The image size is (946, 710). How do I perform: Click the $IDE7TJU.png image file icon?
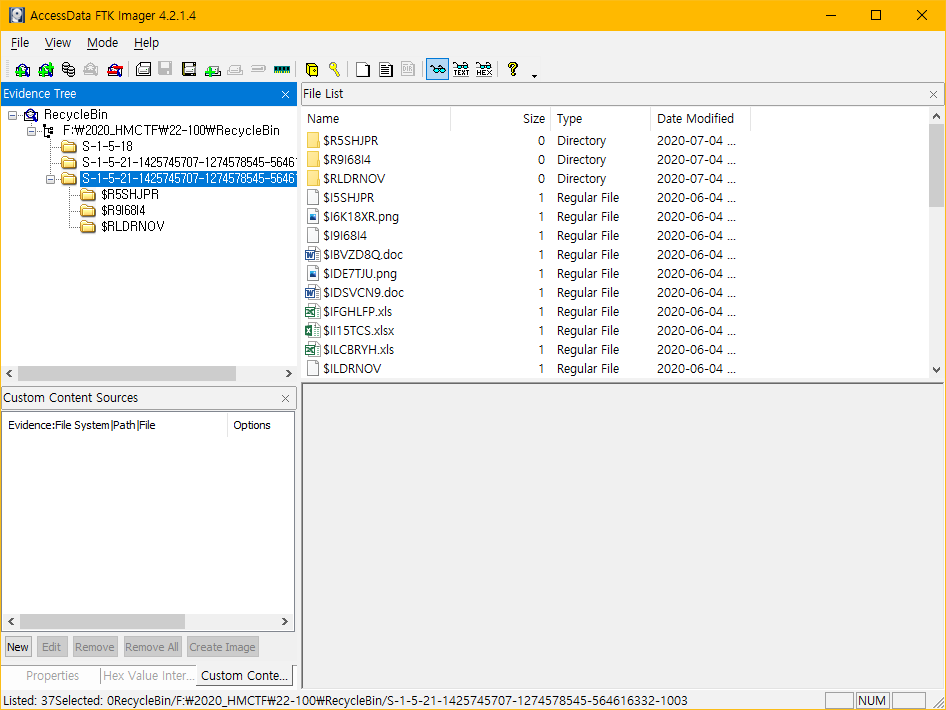(x=313, y=274)
